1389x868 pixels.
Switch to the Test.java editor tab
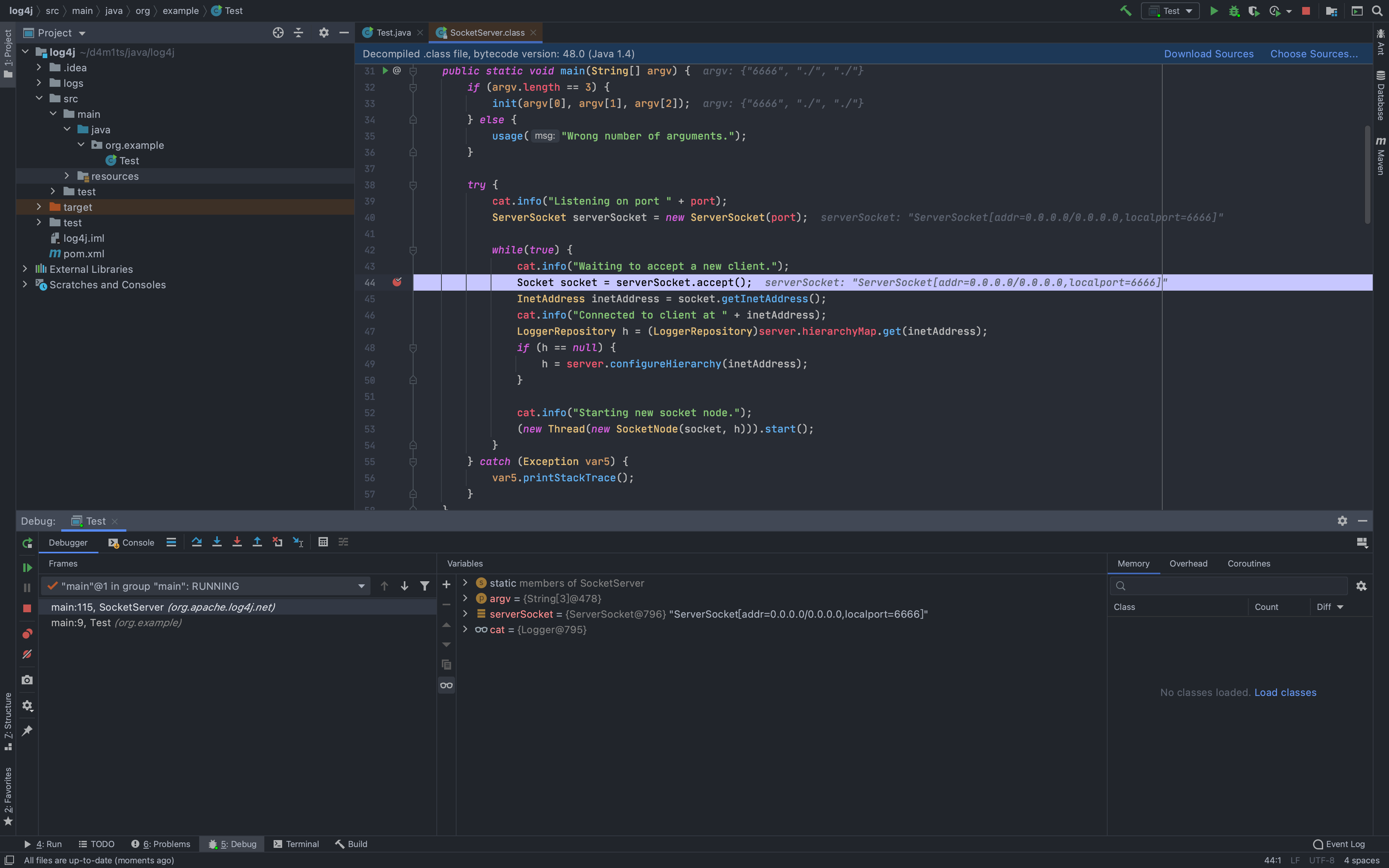[x=393, y=33]
